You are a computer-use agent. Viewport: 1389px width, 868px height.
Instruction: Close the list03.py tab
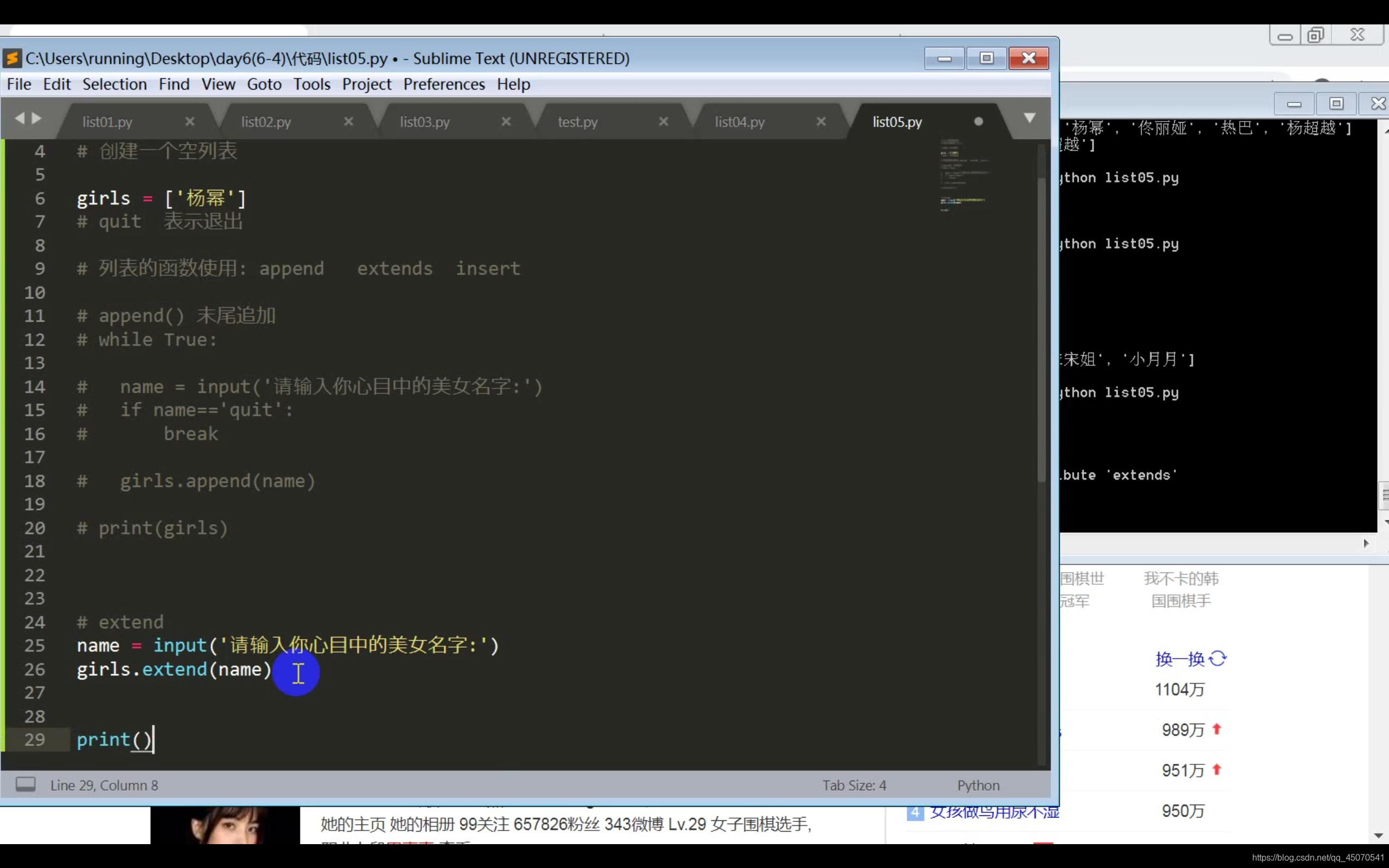coord(506,122)
